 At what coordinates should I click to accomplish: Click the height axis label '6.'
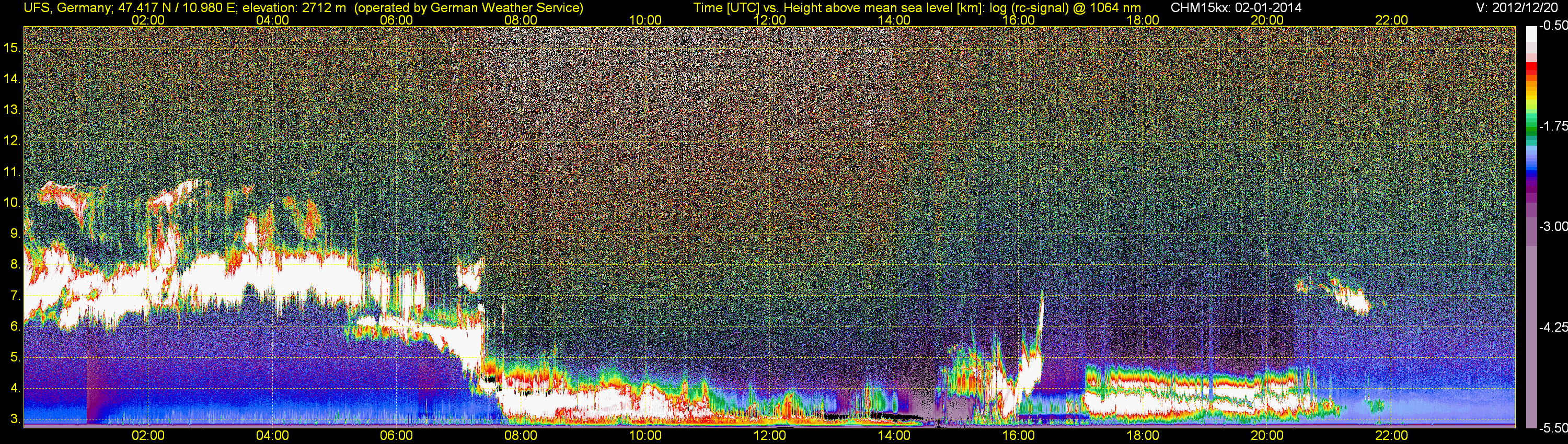pyautogui.click(x=16, y=326)
